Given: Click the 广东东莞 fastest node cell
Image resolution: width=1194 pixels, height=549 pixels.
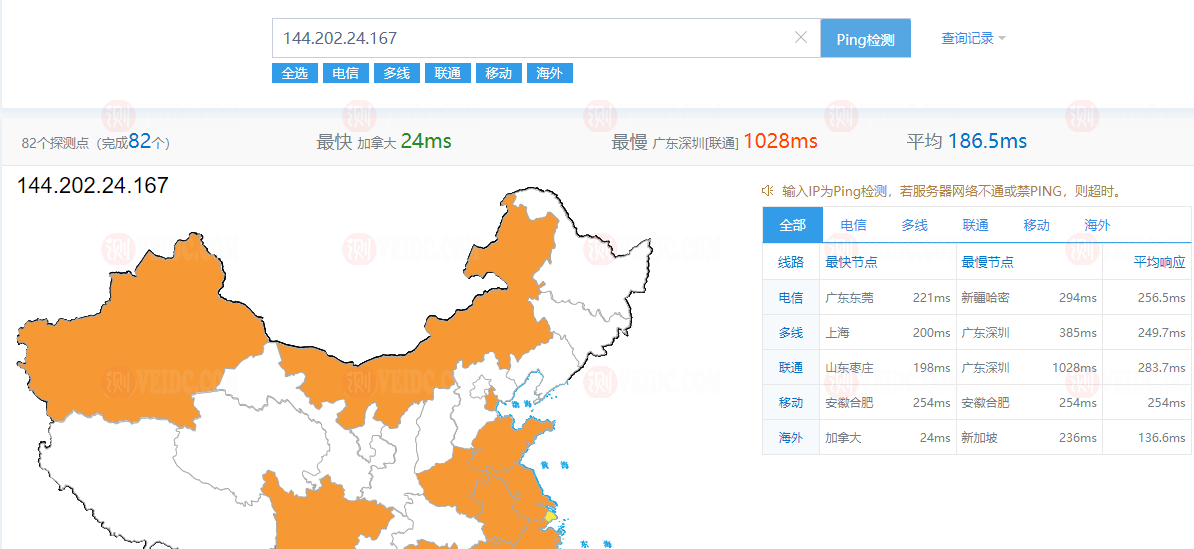Looking at the screenshot, I should [849, 298].
